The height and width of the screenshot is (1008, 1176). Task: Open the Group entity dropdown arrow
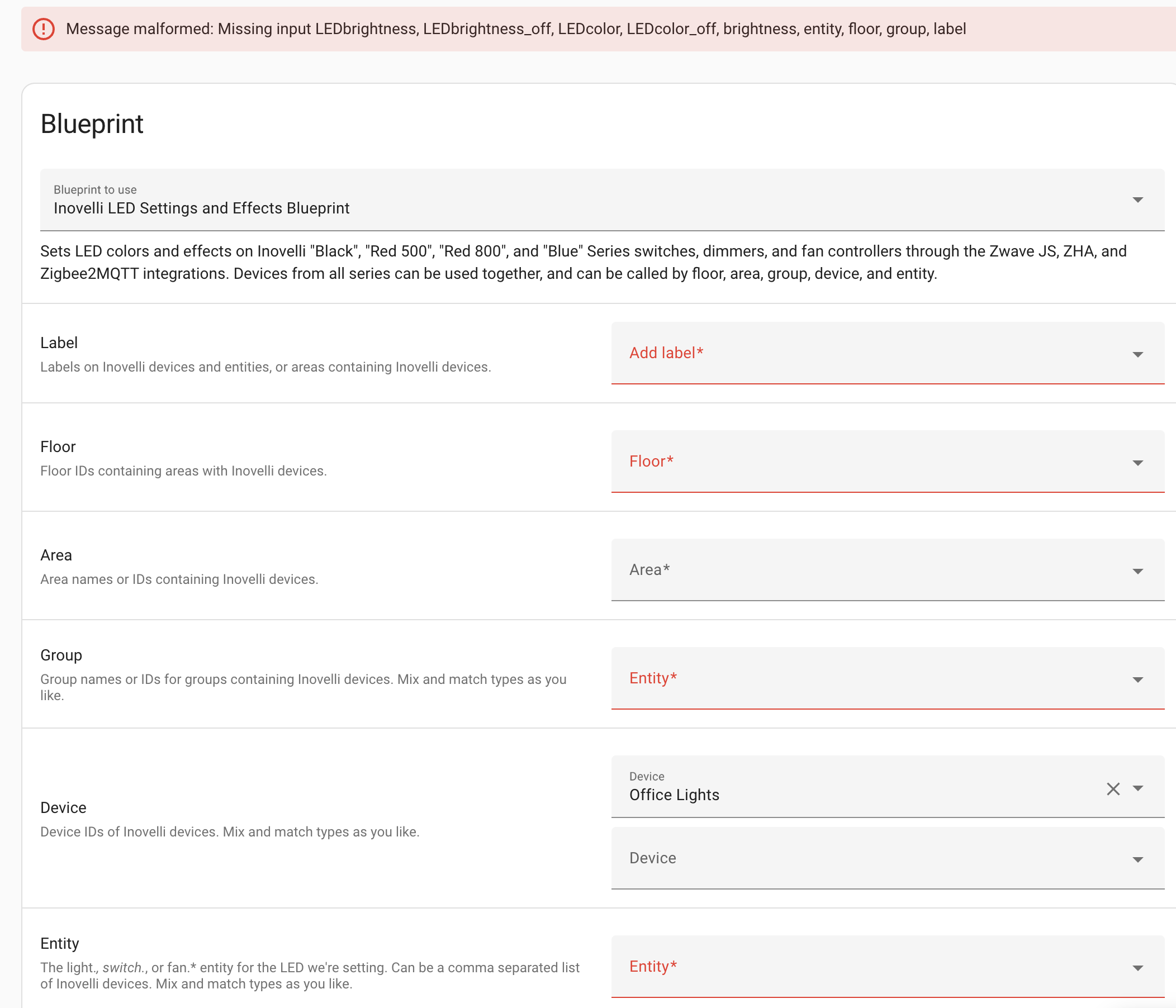pos(1137,679)
